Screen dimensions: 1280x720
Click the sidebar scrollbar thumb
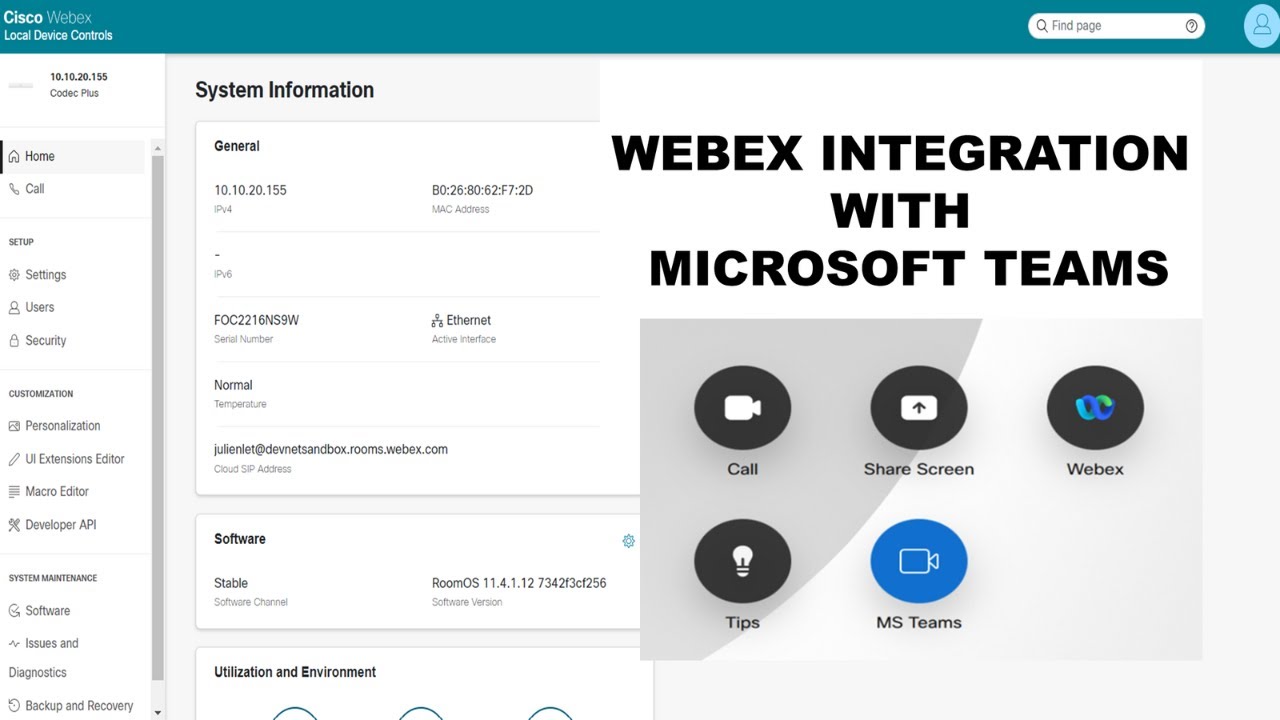tap(157, 417)
